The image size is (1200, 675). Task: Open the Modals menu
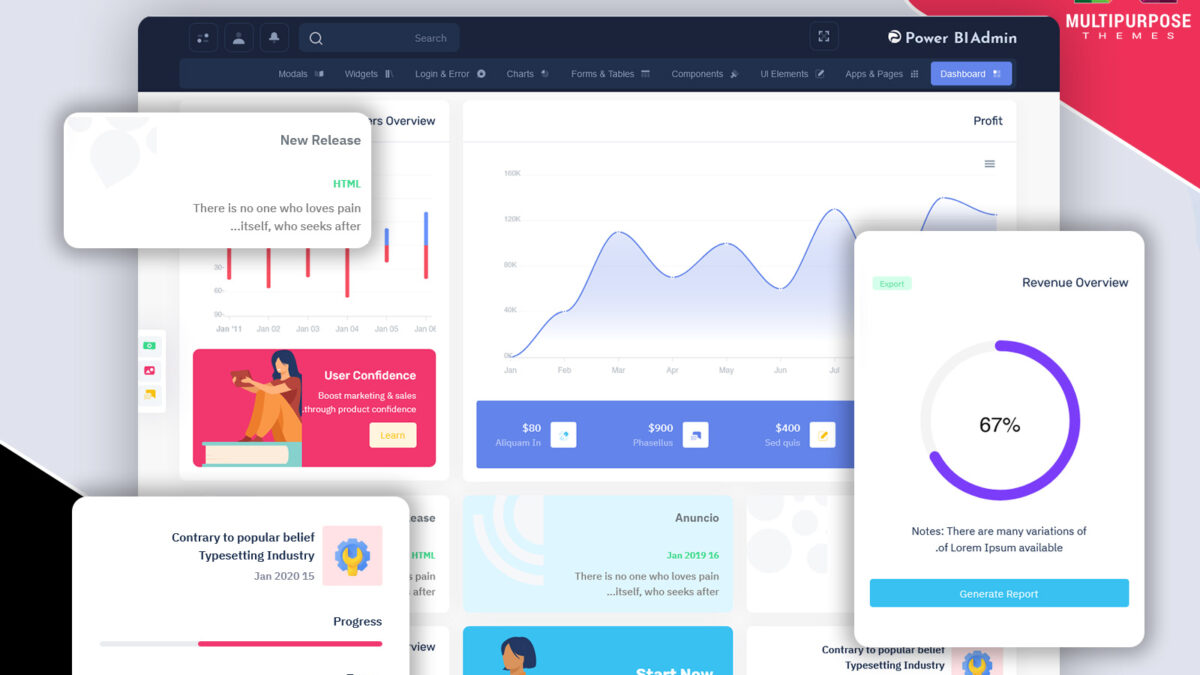[300, 74]
